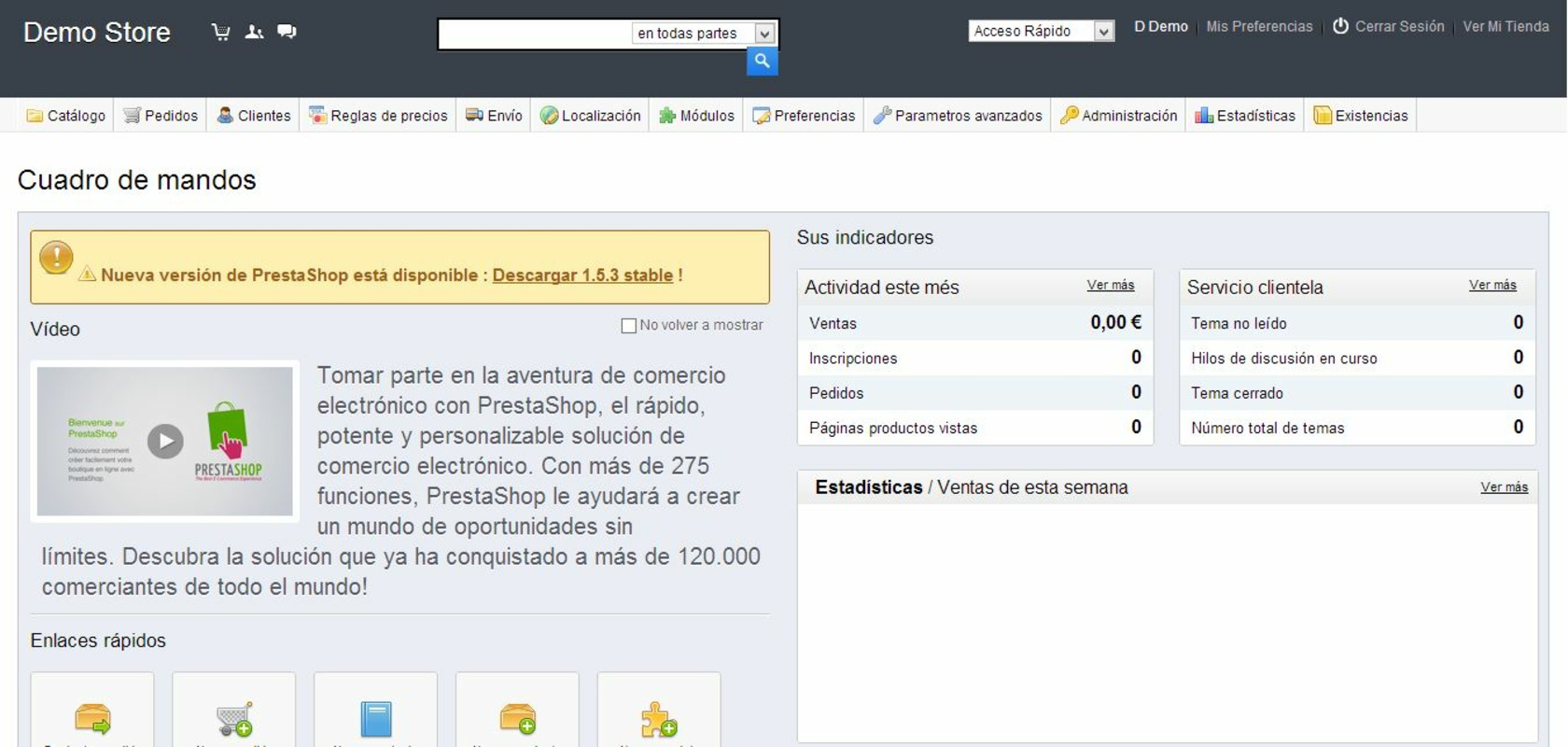Open the Acceso Rápido dropdown
This screenshot has width=1568, height=747.
pos(1042,31)
